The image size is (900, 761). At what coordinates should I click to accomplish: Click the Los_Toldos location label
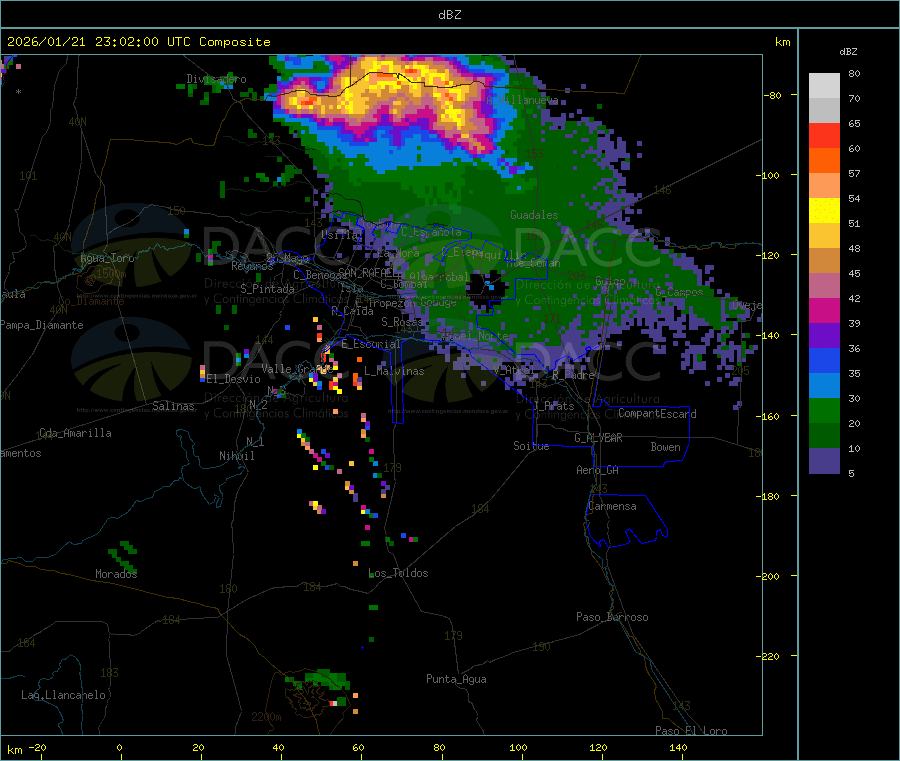pos(398,573)
